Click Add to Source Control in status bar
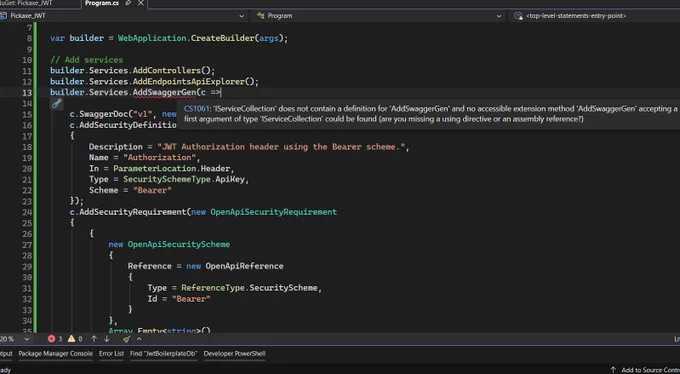Image resolution: width=680 pixels, height=374 pixels. click(646, 370)
